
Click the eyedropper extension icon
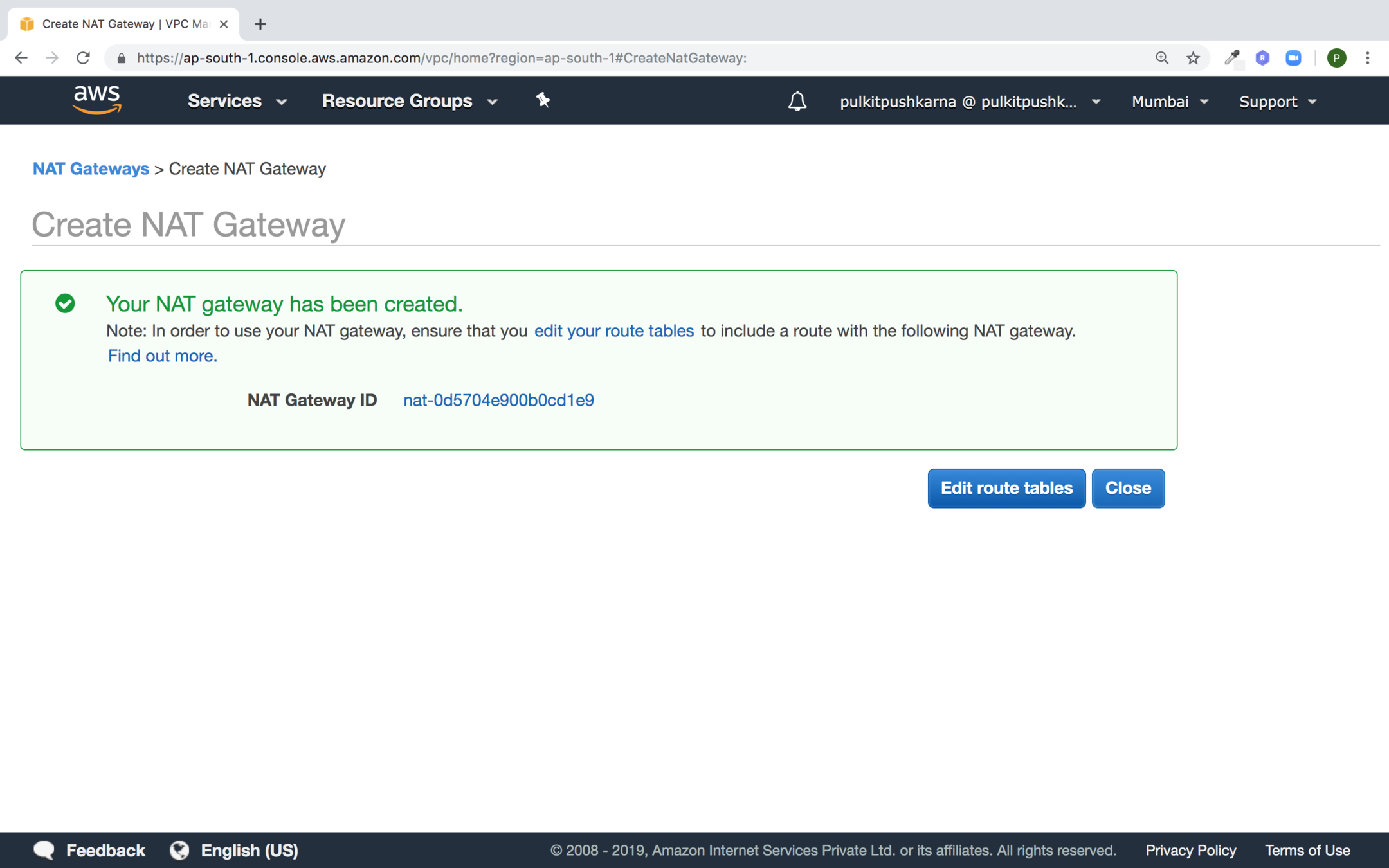[1231, 58]
